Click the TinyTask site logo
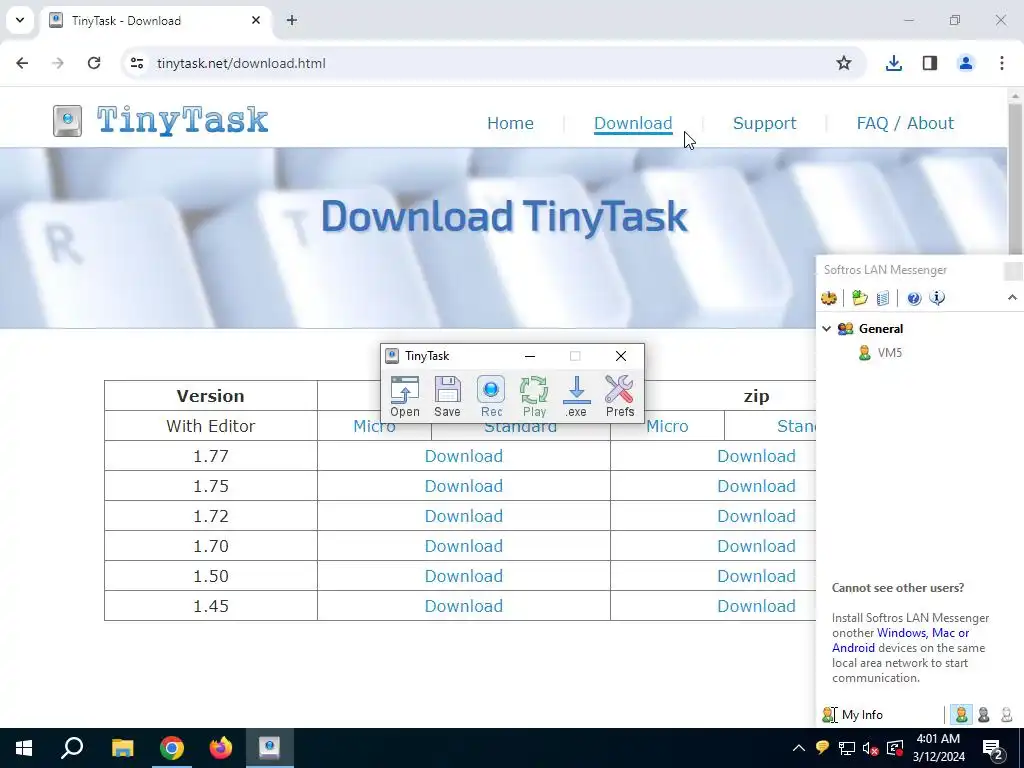Screen dimensions: 1024x768 point(161,120)
